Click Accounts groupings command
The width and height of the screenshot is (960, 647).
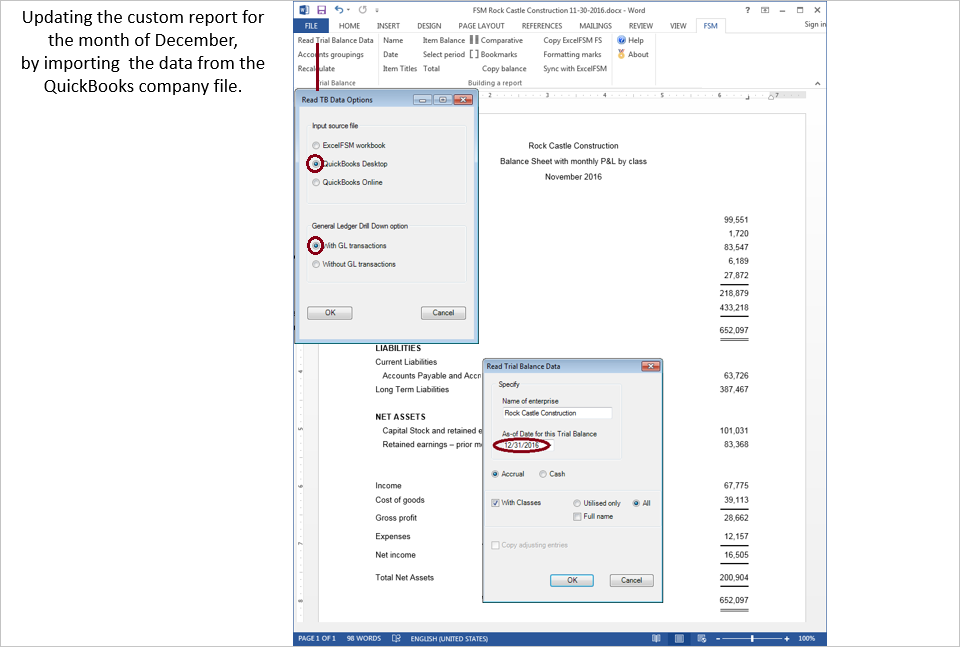[x=331, y=54]
